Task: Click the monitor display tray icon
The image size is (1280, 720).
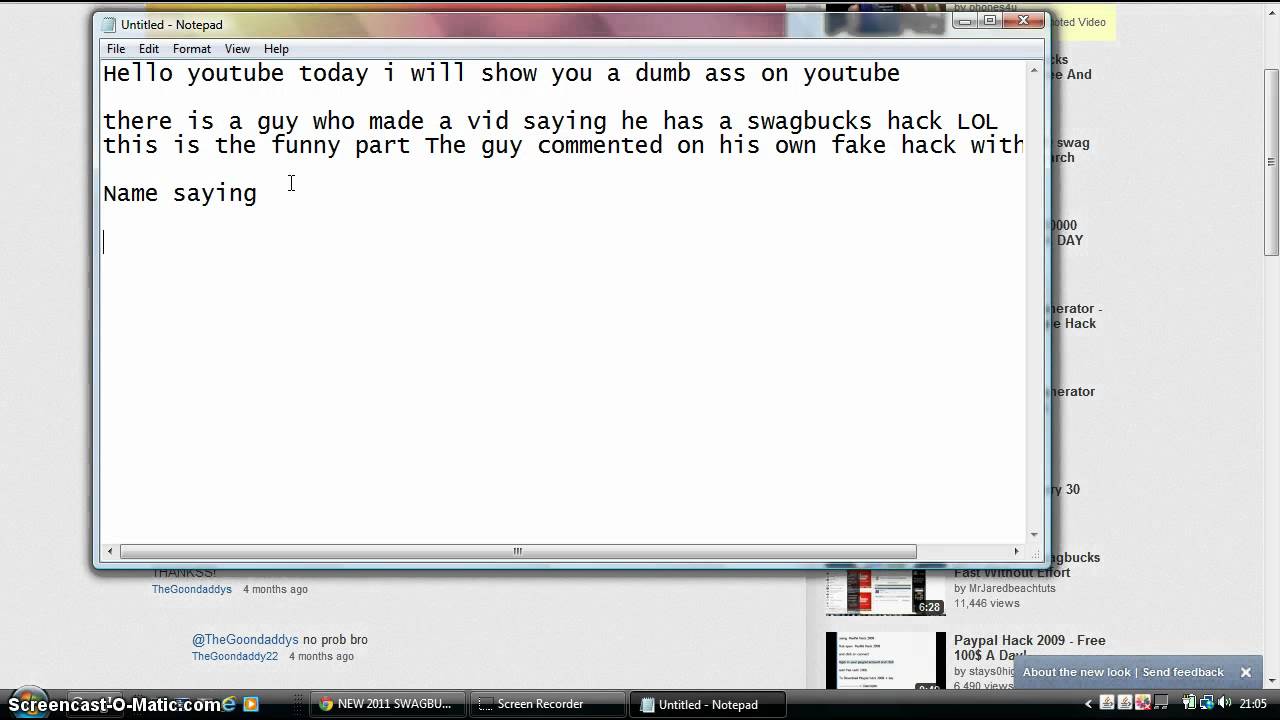Action: point(1161,702)
